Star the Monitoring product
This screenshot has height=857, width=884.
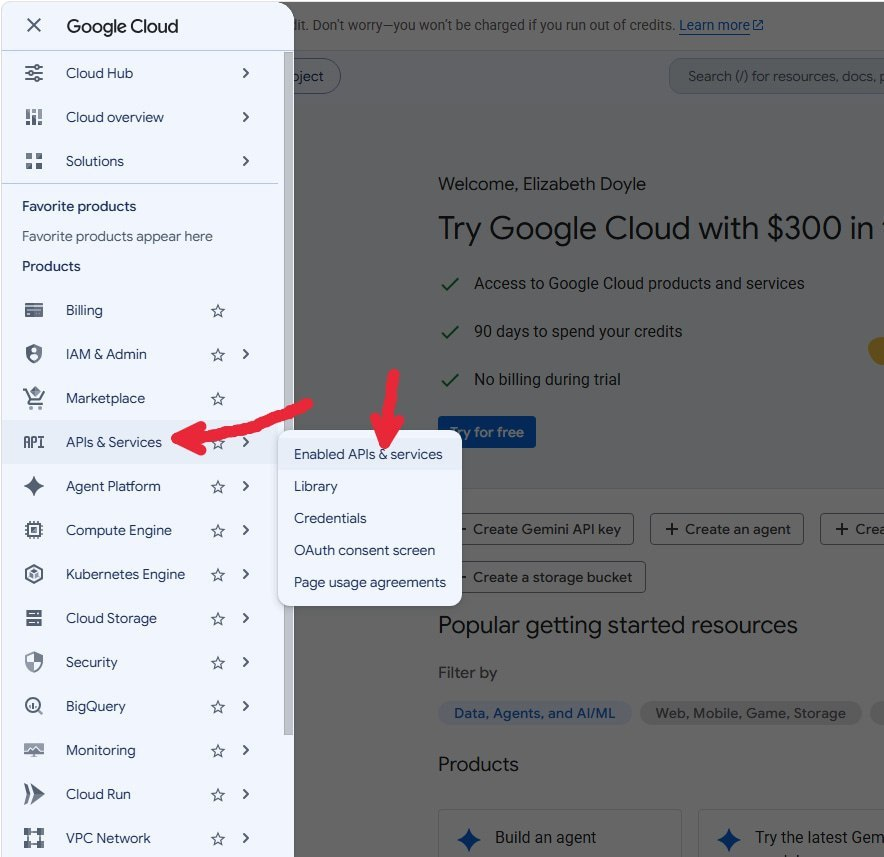click(x=218, y=750)
